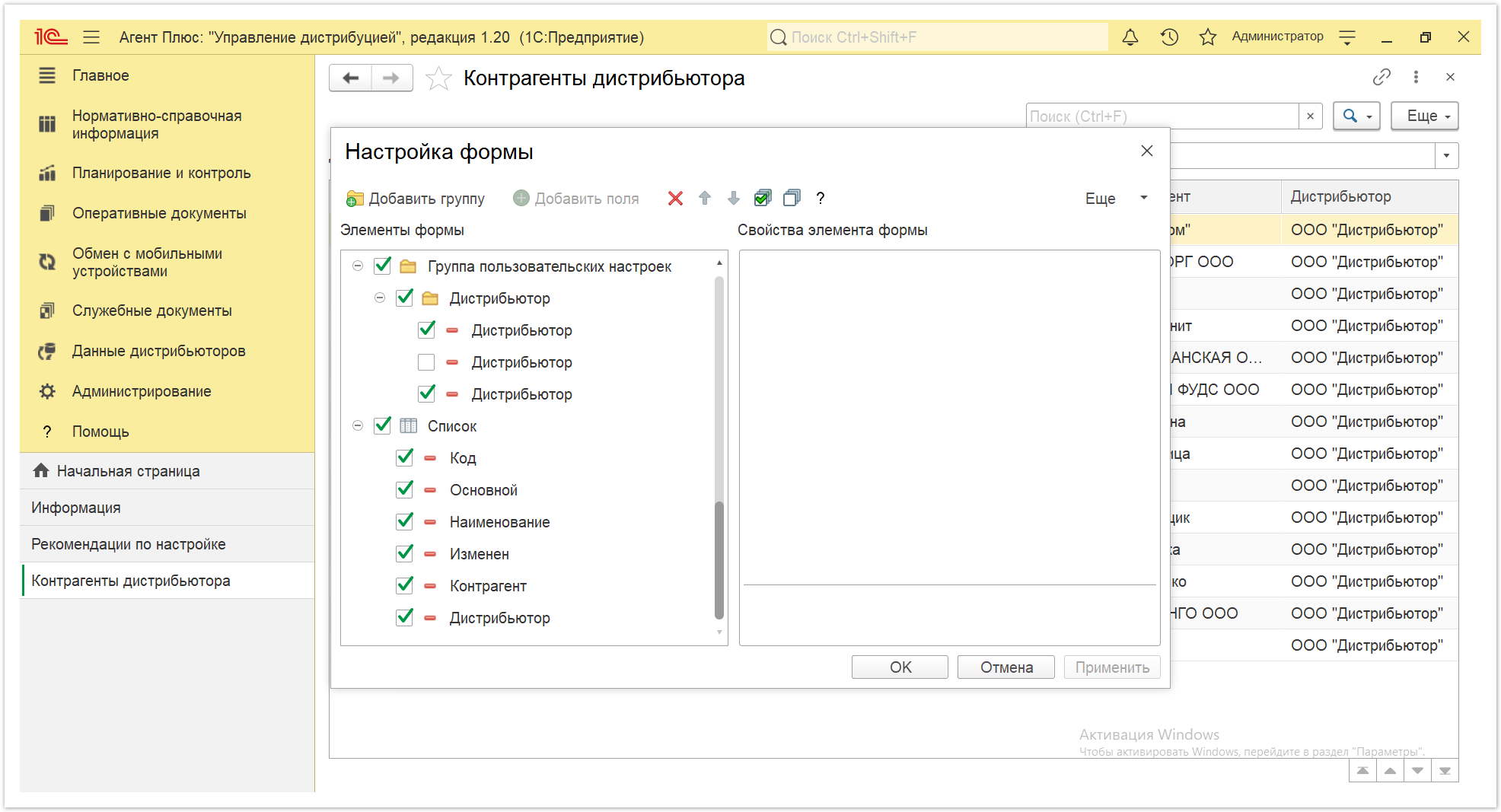
Task: Toggle Список table checkbox
Action: pyautogui.click(x=383, y=426)
